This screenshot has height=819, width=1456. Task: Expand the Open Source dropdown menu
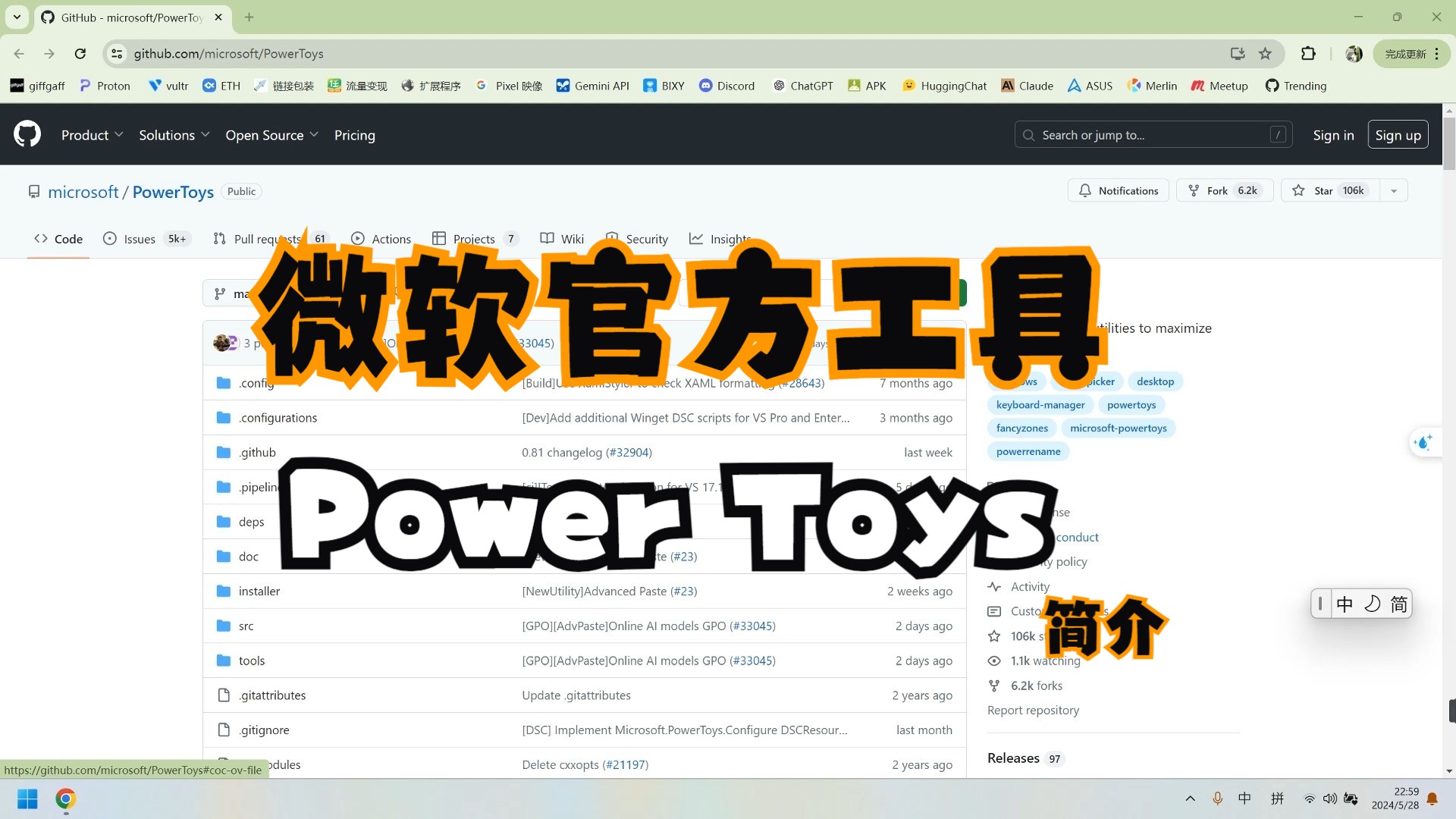click(271, 134)
